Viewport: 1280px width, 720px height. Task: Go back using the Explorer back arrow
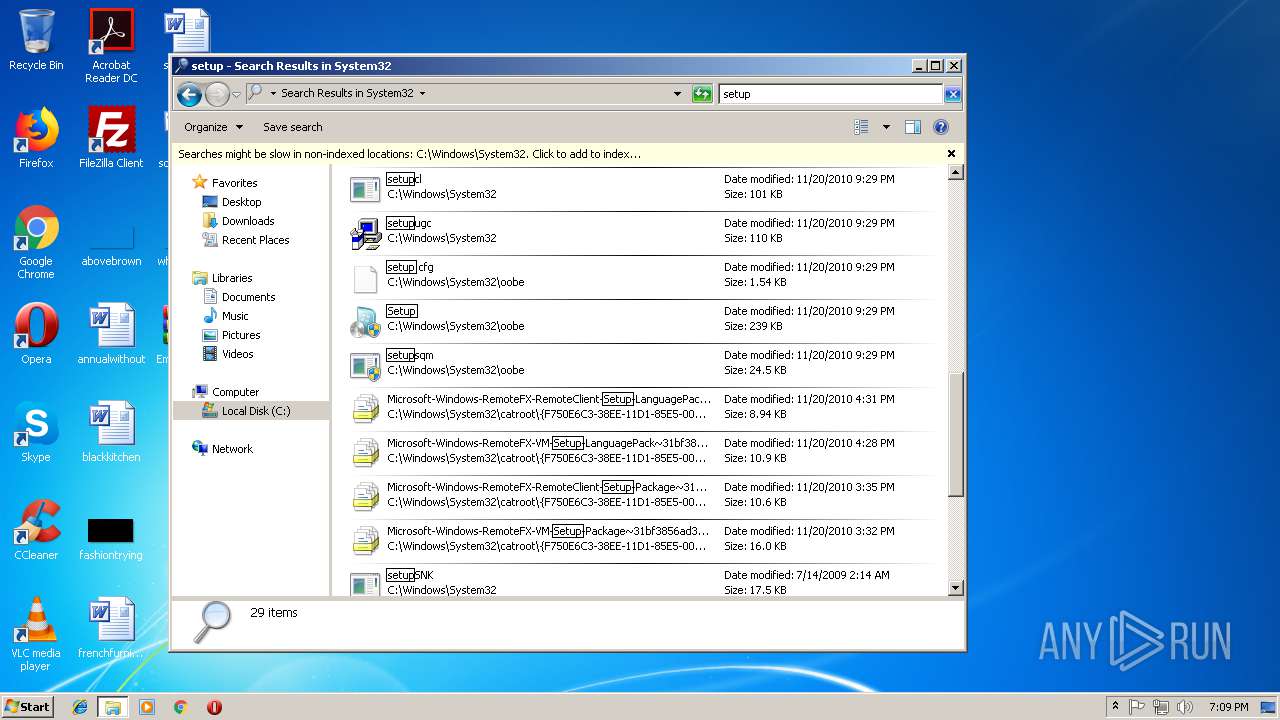pyautogui.click(x=189, y=94)
